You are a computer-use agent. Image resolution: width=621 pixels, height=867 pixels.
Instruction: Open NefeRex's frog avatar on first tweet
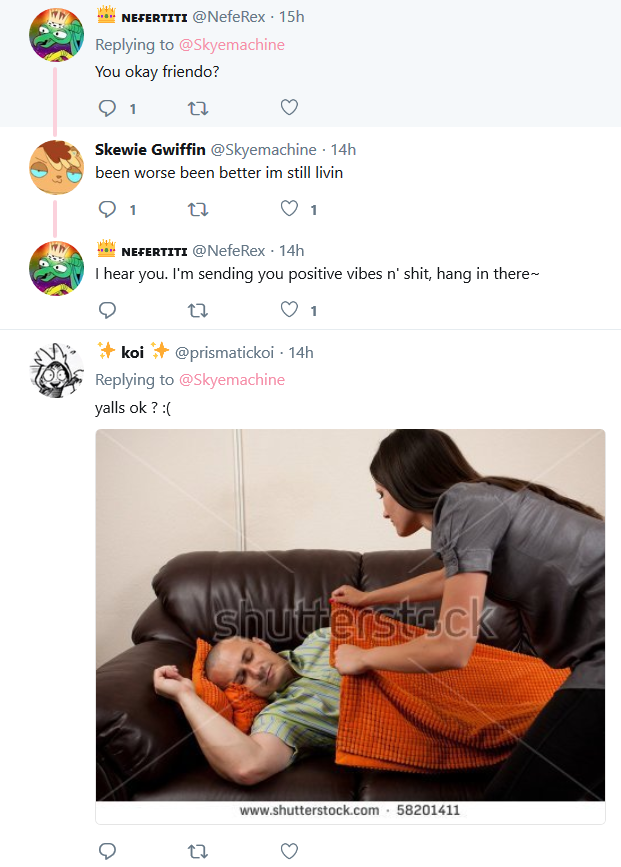[x=56, y=34]
